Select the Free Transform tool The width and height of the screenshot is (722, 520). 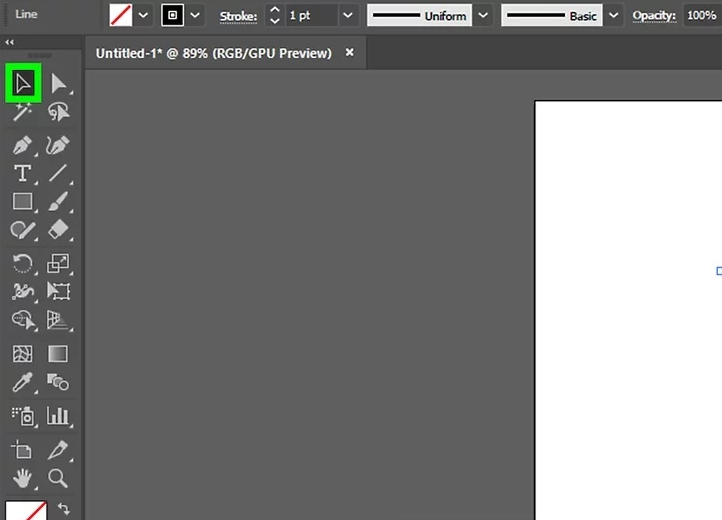[58, 292]
